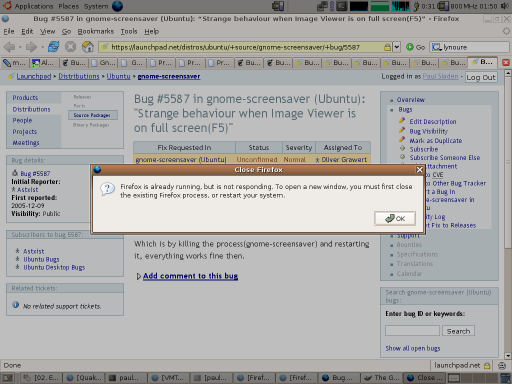The height and width of the screenshot is (384, 512).
Task: Open the Tools menu
Action: tap(129, 31)
